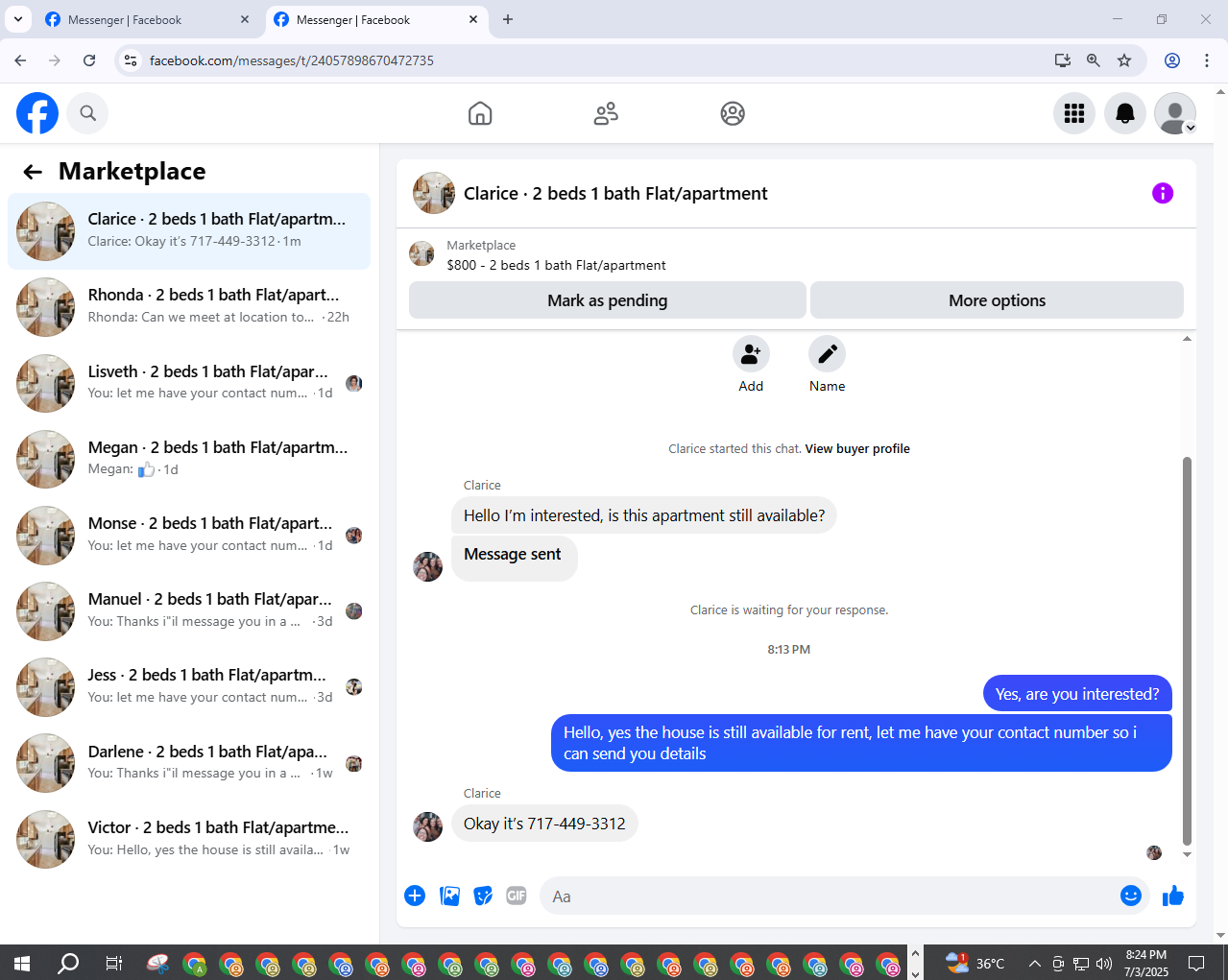The width and height of the screenshot is (1228, 980).
Task: Open the zoom magnifier icon in address bar
Action: point(1094,60)
